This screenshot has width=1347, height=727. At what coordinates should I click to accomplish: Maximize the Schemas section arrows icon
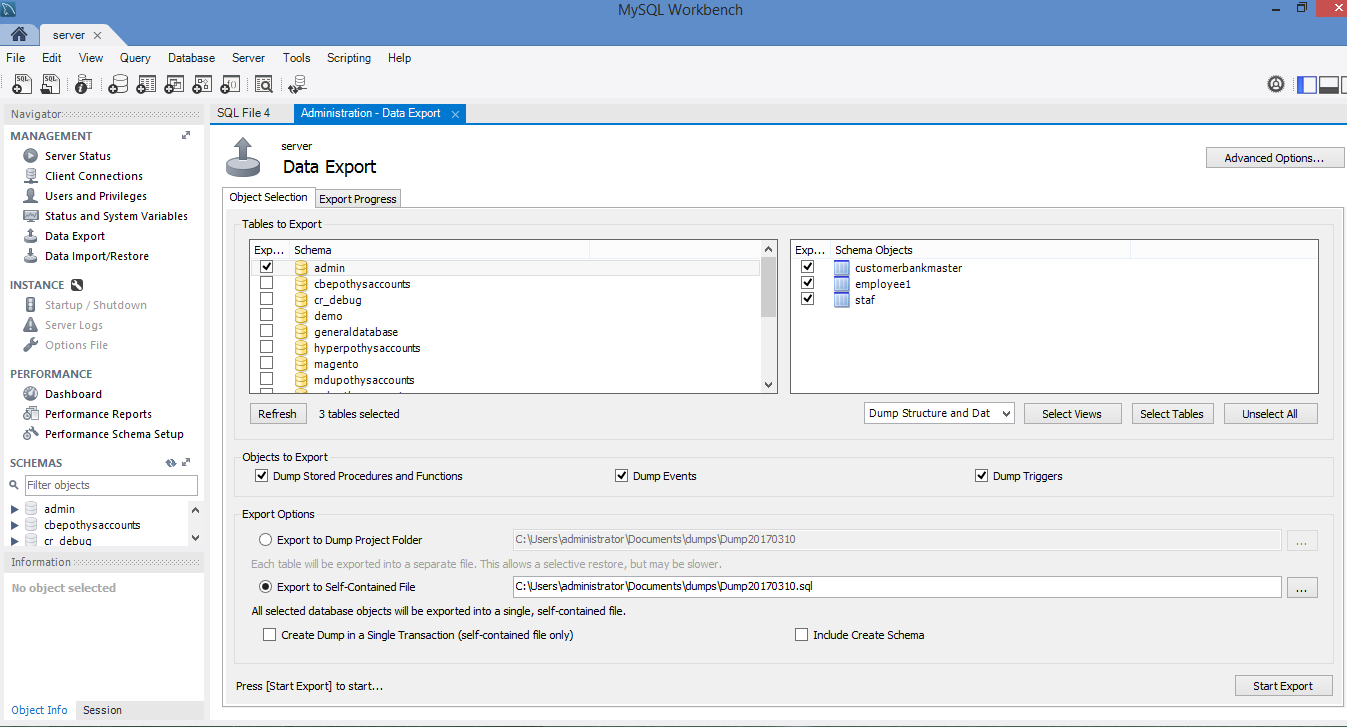186,463
